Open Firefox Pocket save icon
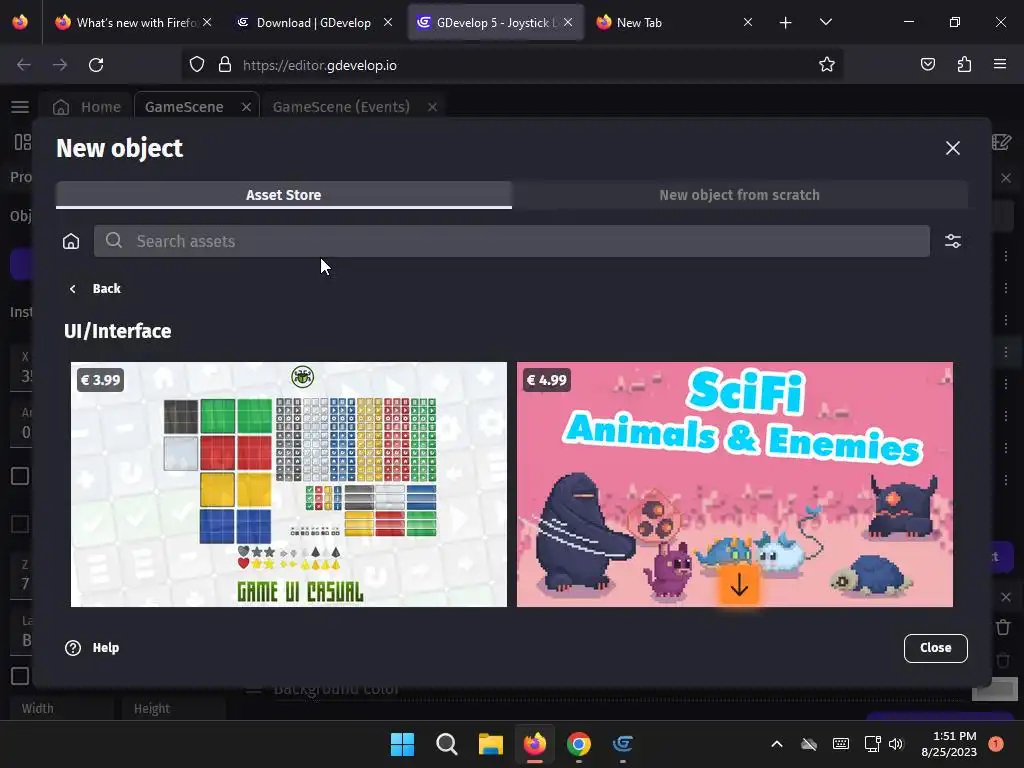1024x768 pixels. coord(927,64)
